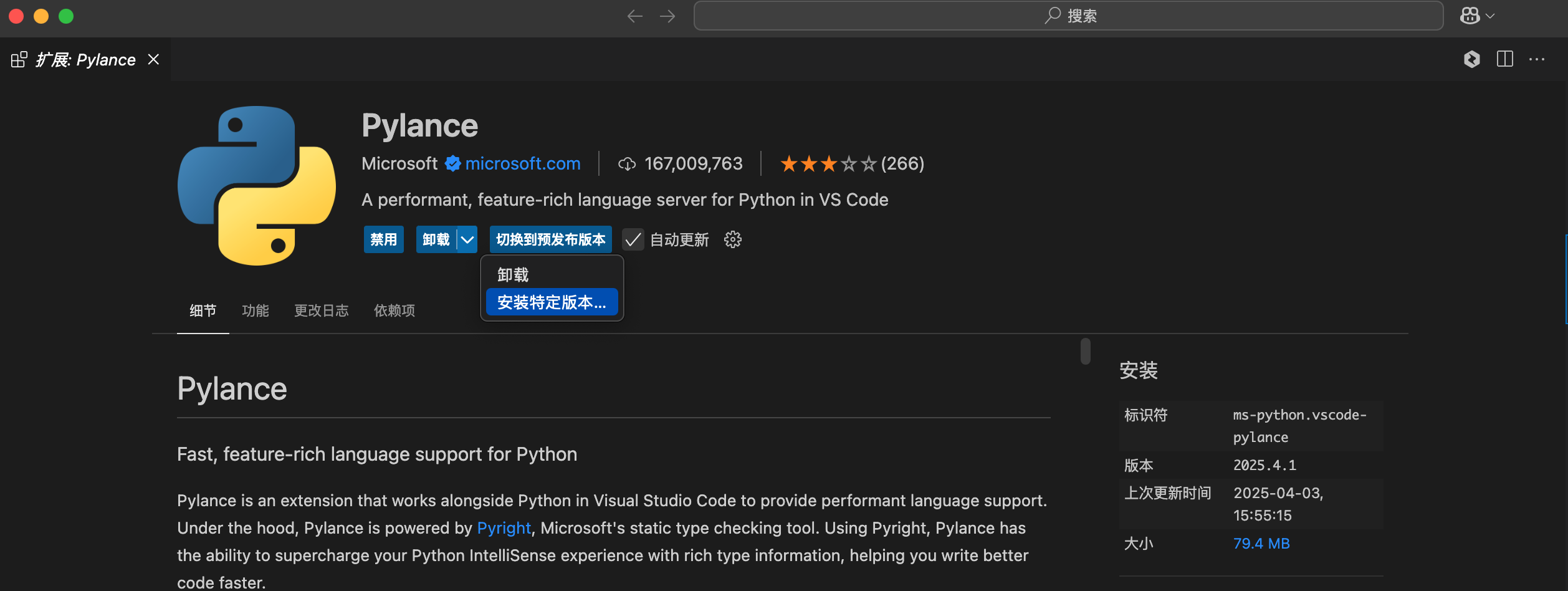Click 切换到预发布版本 button
The height and width of the screenshot is (591, 1568).
click(550, 240)
